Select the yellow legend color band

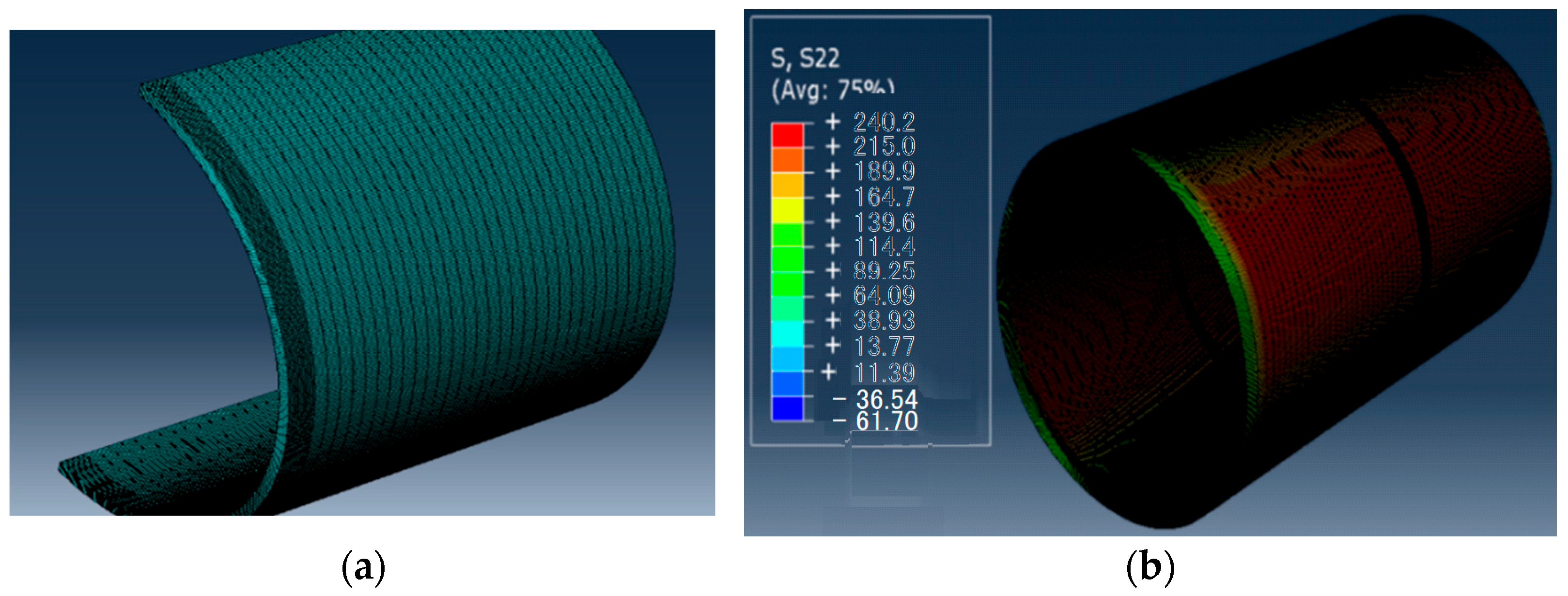tap(787, 210)
